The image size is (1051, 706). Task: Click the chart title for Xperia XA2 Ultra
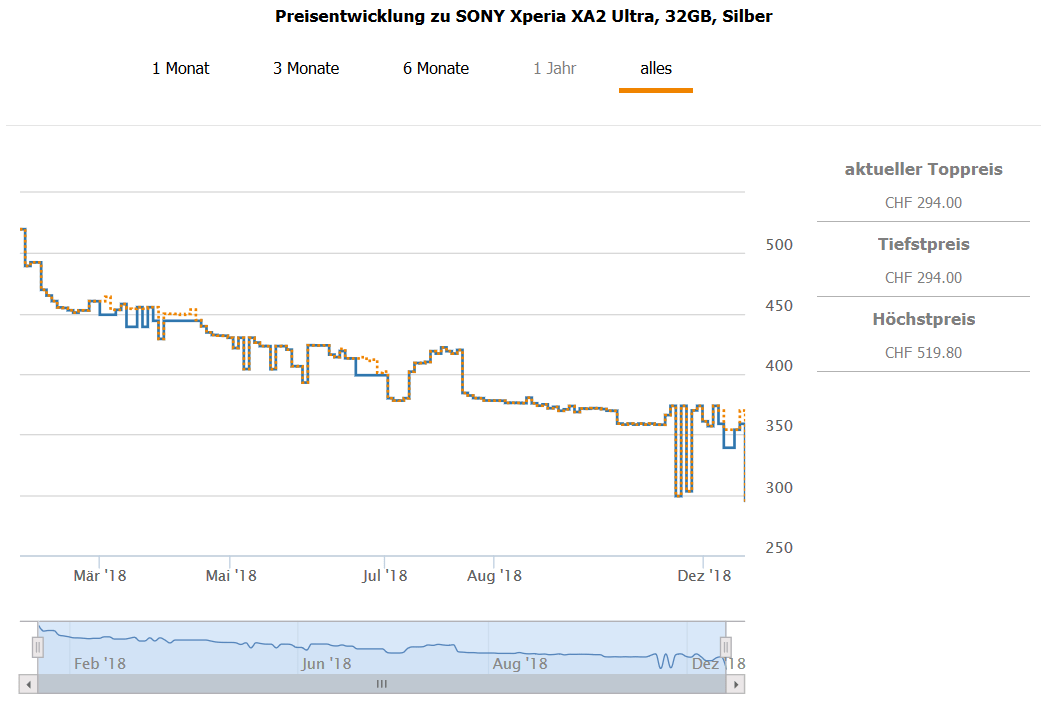point(523,17)
